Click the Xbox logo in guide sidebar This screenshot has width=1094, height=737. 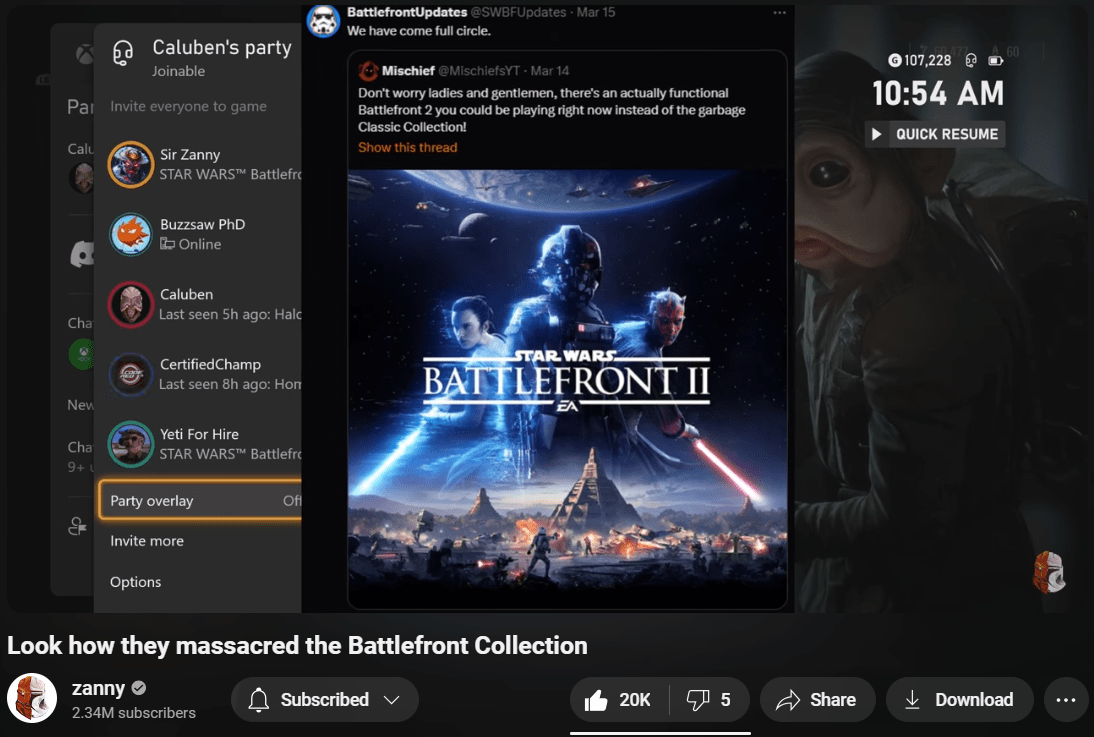pos(85,54)
